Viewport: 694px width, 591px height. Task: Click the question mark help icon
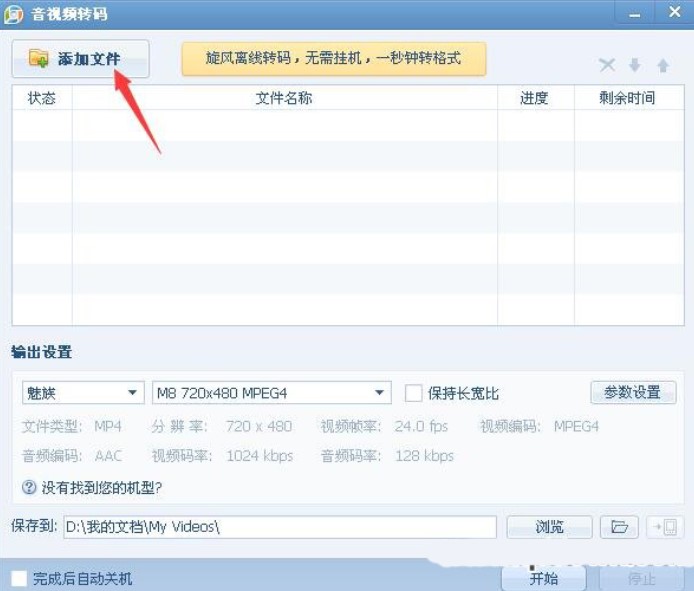click(x=29, y=487)
